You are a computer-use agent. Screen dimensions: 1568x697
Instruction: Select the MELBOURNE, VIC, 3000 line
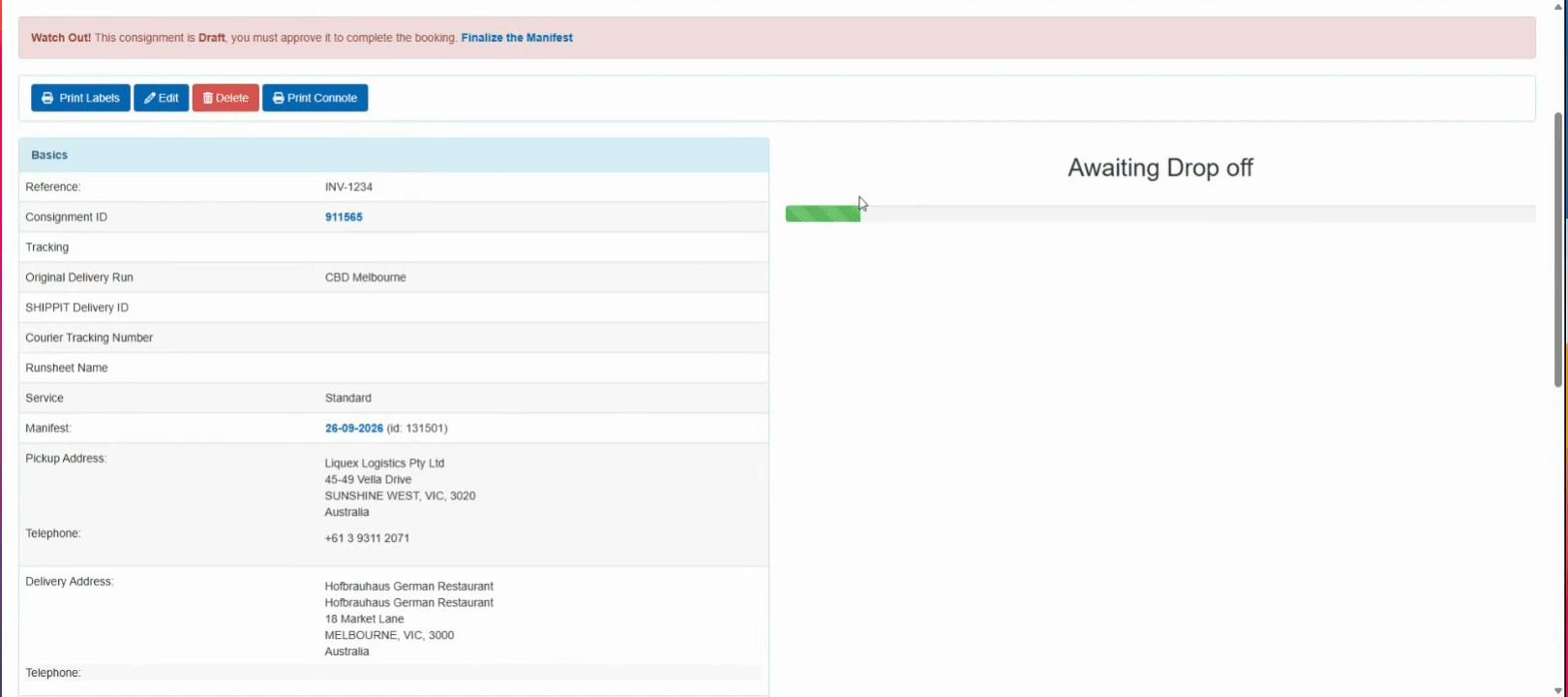pos(389,635)
